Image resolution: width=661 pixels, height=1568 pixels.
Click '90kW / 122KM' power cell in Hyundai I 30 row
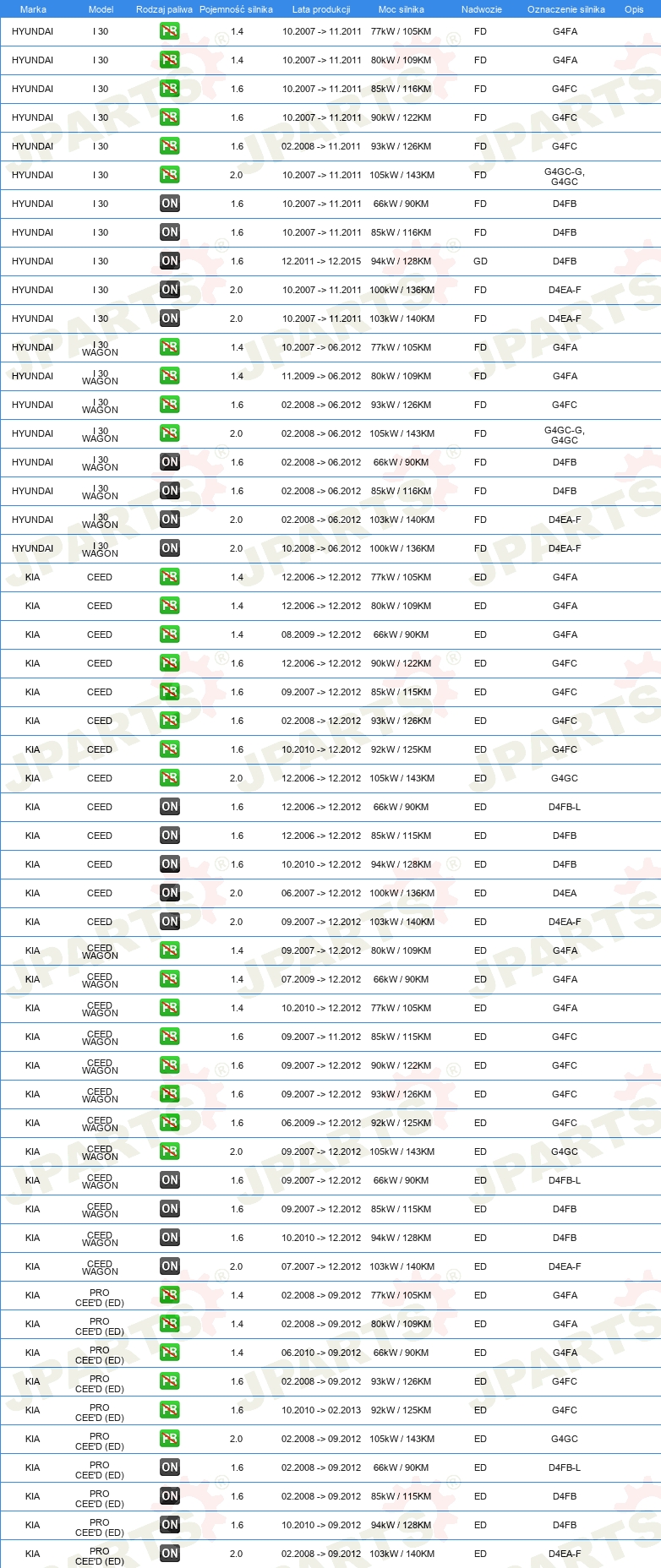401,117
